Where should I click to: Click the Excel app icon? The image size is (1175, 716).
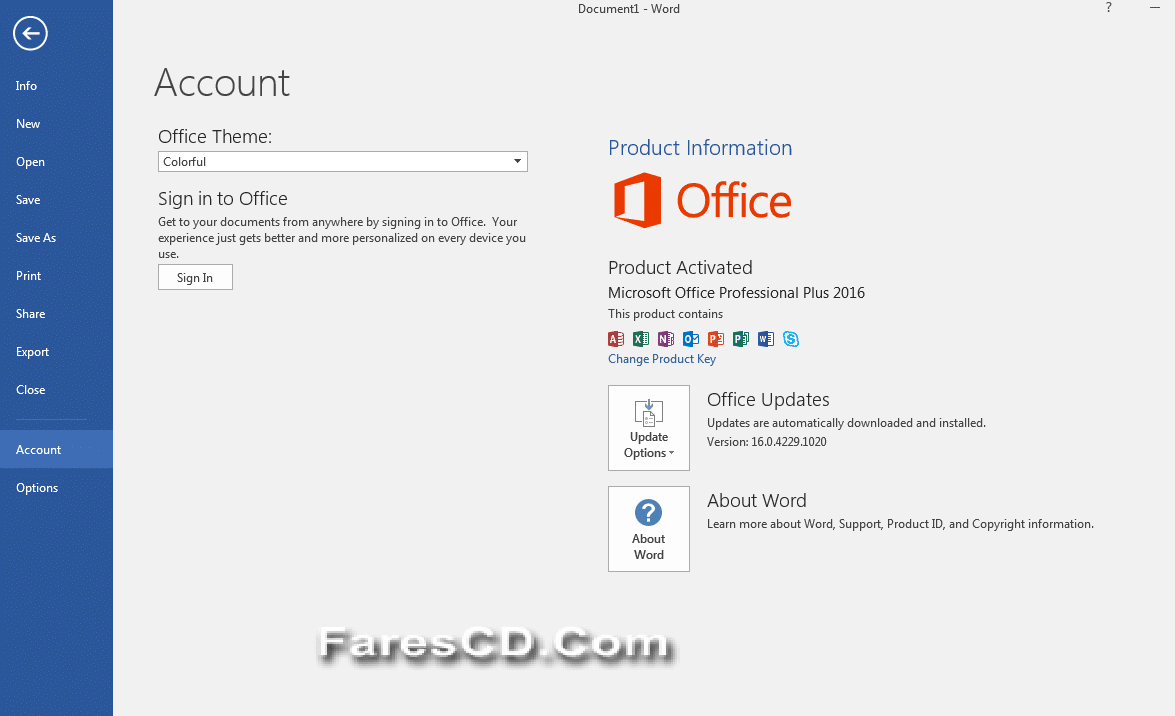click(x=641, y=339)
